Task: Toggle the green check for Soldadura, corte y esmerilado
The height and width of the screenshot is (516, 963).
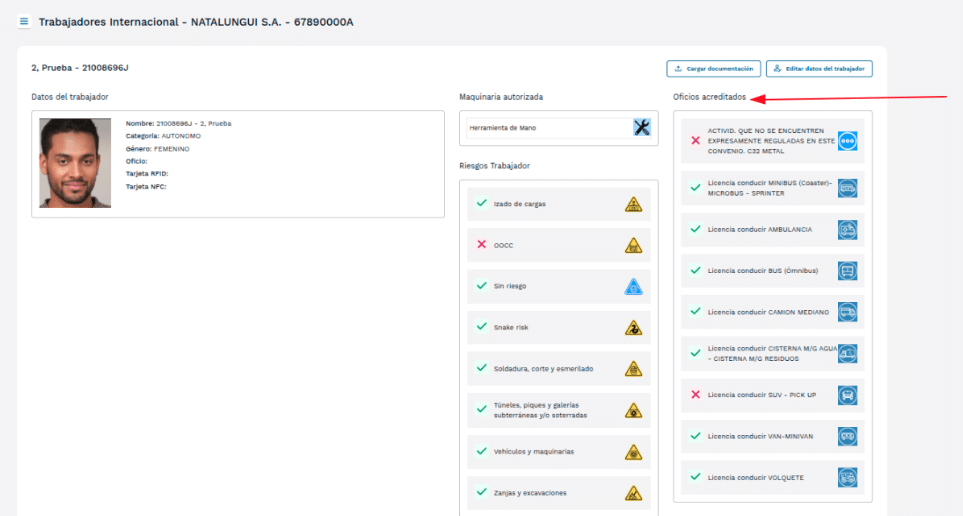Action: tap(482, 368)
